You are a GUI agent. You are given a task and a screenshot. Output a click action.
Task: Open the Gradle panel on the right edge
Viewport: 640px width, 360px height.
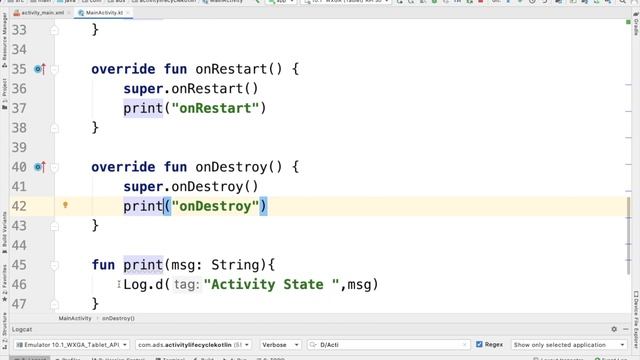tap(636, 24)
